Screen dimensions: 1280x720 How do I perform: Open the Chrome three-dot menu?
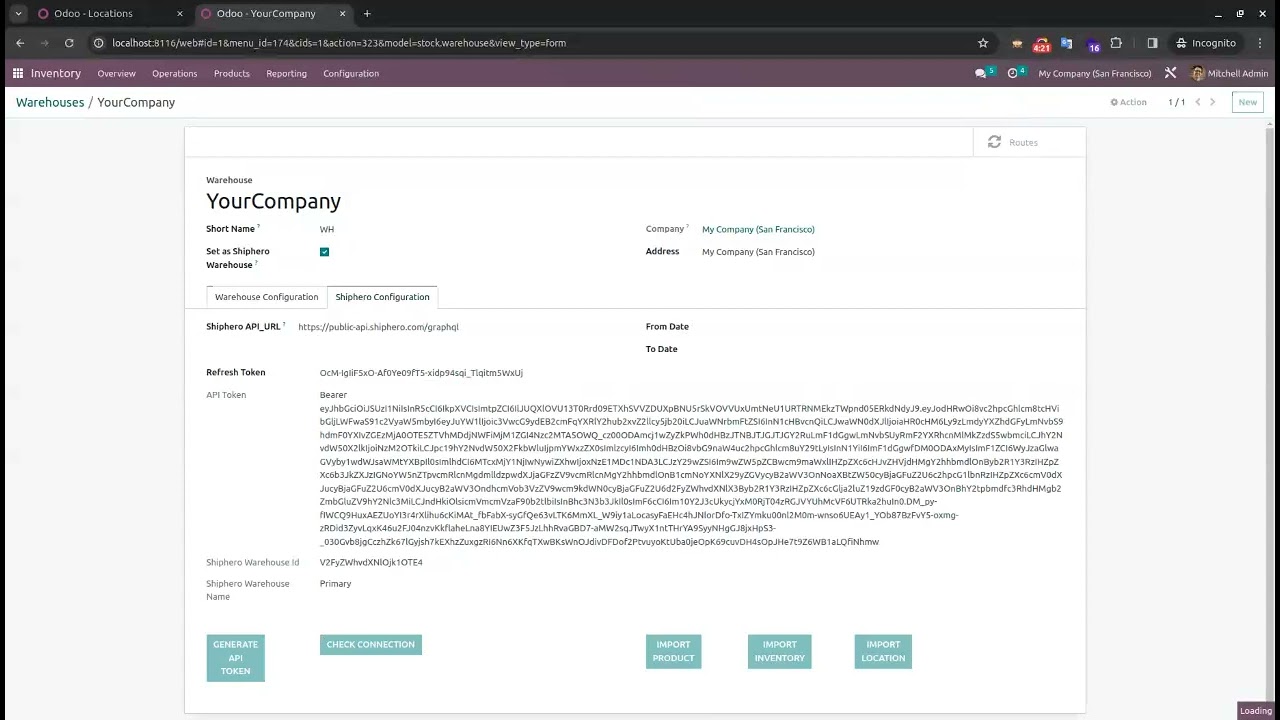(x=1260, y=43)
